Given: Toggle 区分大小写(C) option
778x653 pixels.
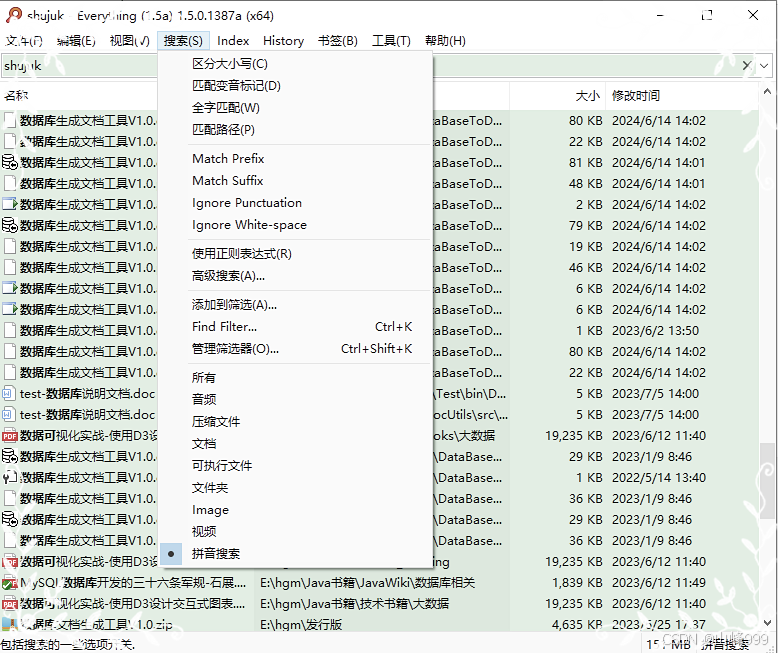Looking at the screenshot, I should [x=295, y=64].
